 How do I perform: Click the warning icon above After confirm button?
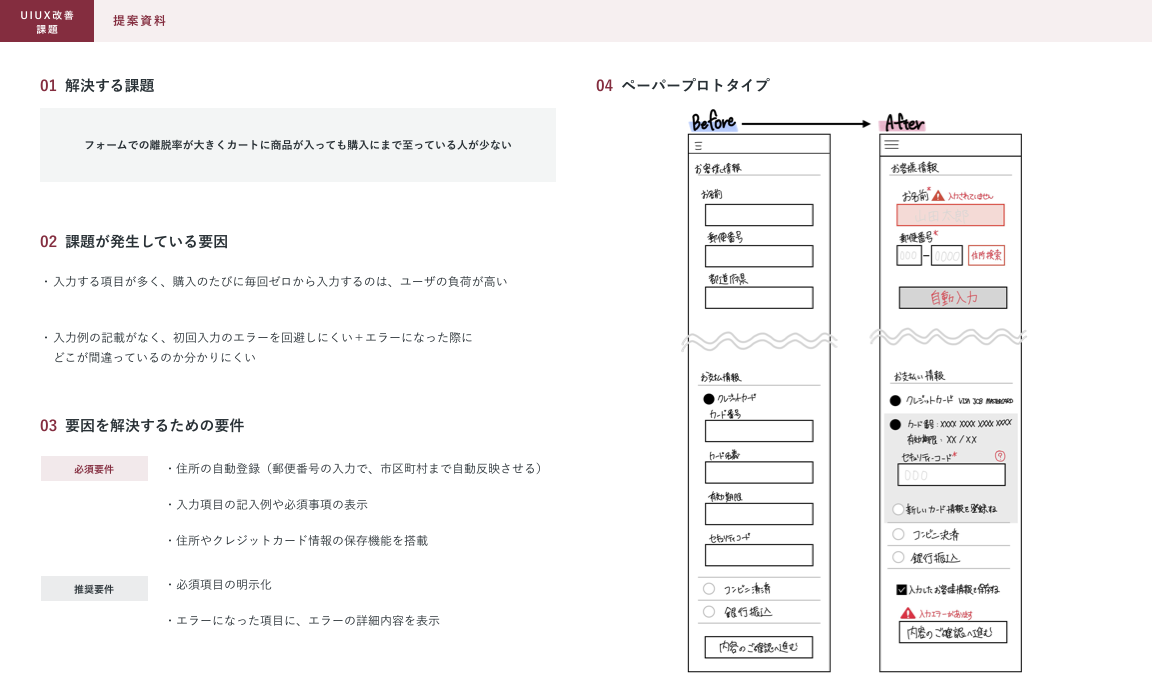pyautogui.click(x=908, y=613)
